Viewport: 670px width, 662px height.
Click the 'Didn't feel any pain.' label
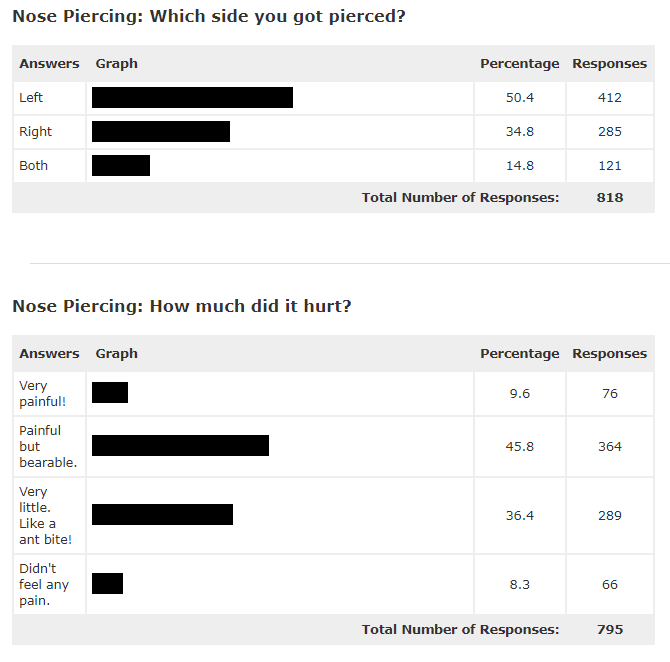pyautogui.click(x=44, y=584)
